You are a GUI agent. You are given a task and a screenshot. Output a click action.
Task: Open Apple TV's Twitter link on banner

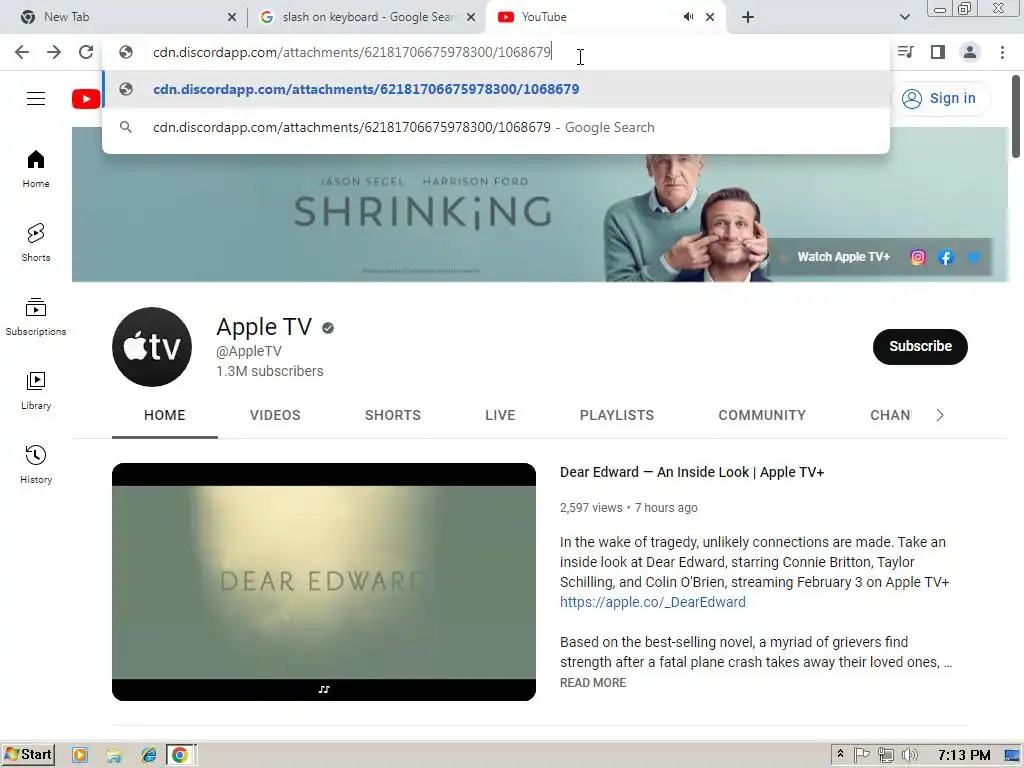coord(973,257)
